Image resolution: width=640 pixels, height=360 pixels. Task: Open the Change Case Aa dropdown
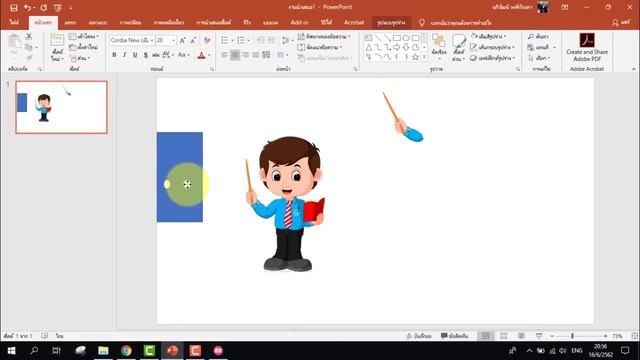[183, 55]
